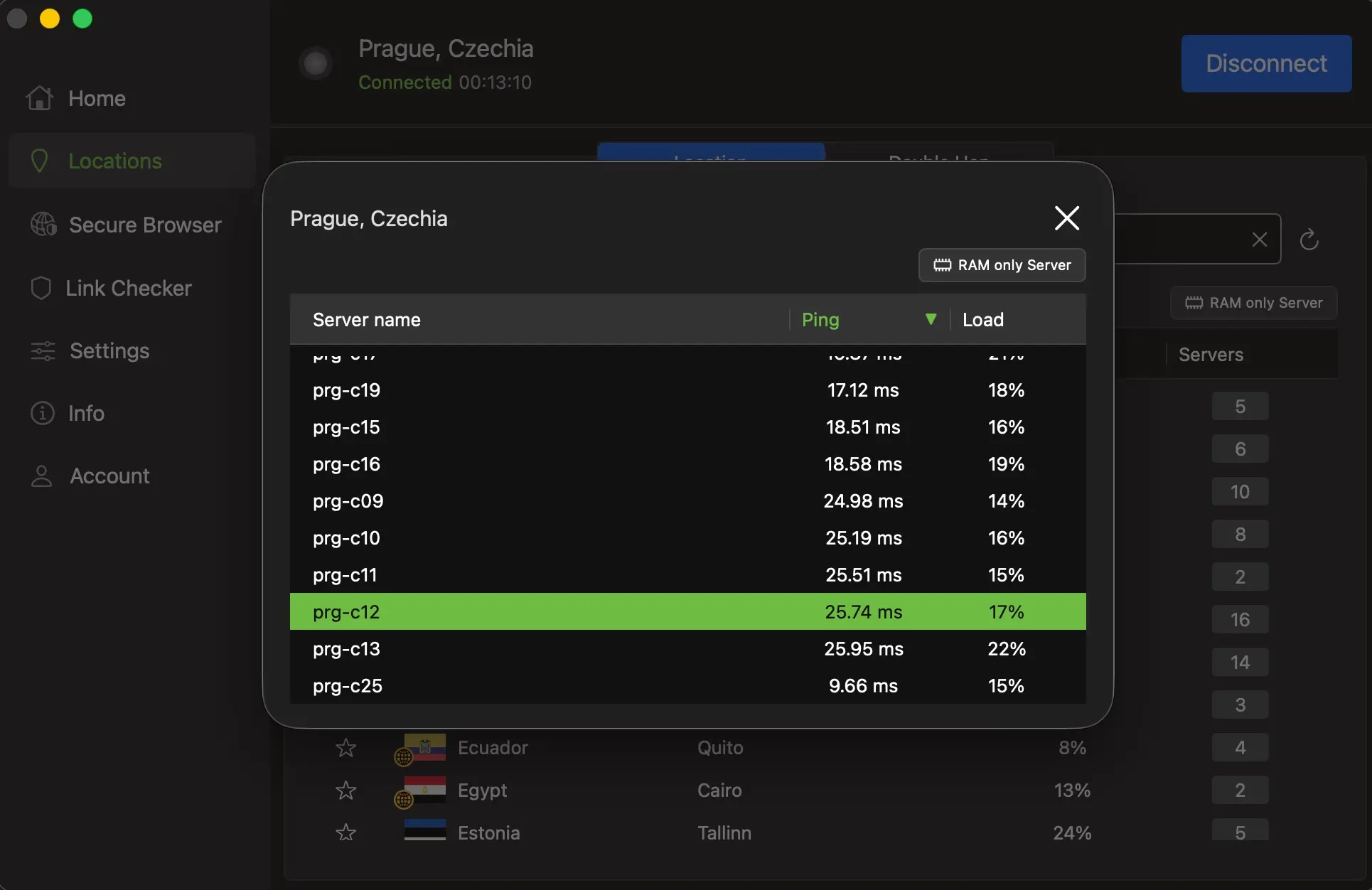The image size is (1372, 890).
Task: Open Account via the person icon
Action: 42,476
